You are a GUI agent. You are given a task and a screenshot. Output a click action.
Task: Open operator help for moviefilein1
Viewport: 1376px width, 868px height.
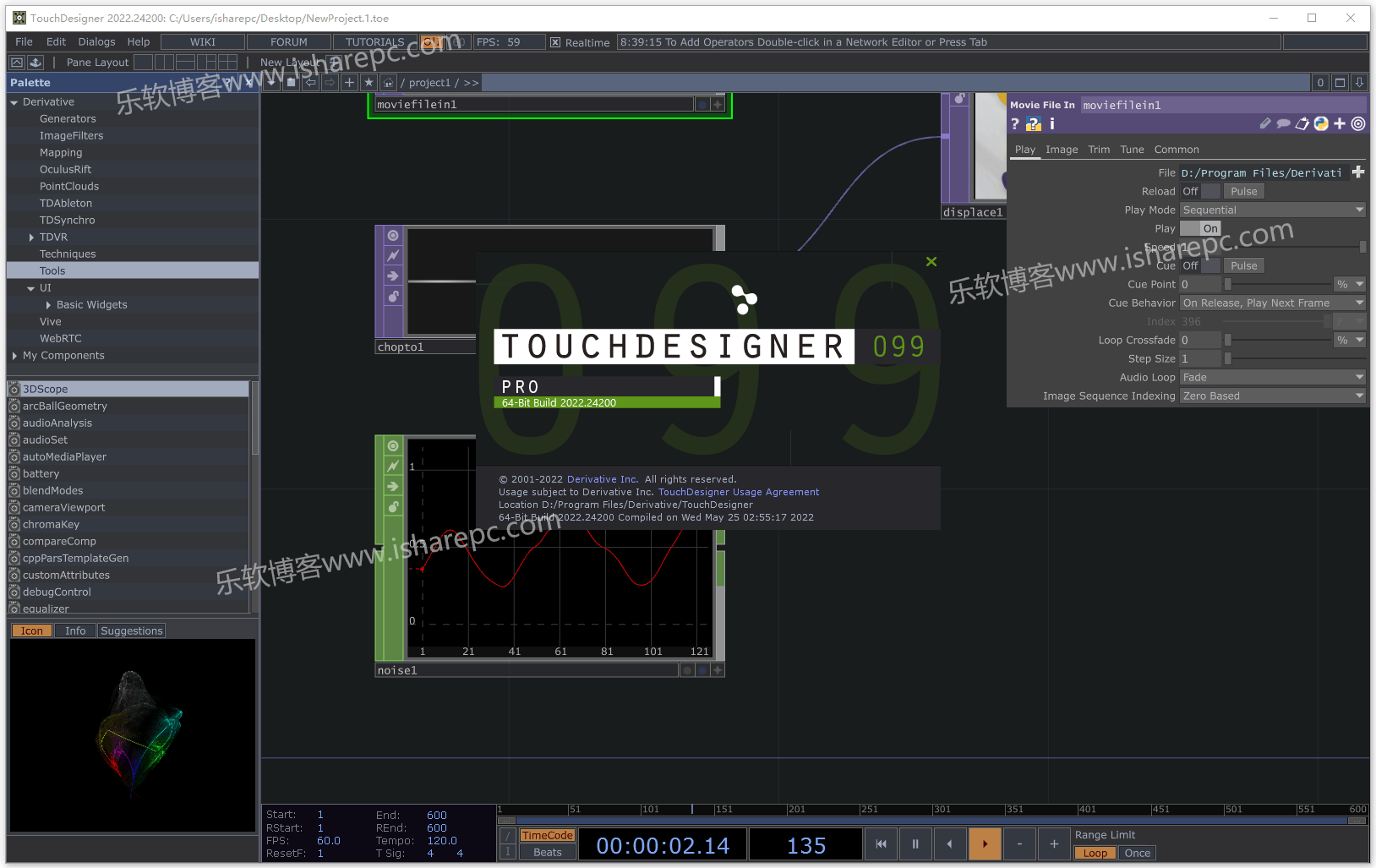[x=1015, y=124]
